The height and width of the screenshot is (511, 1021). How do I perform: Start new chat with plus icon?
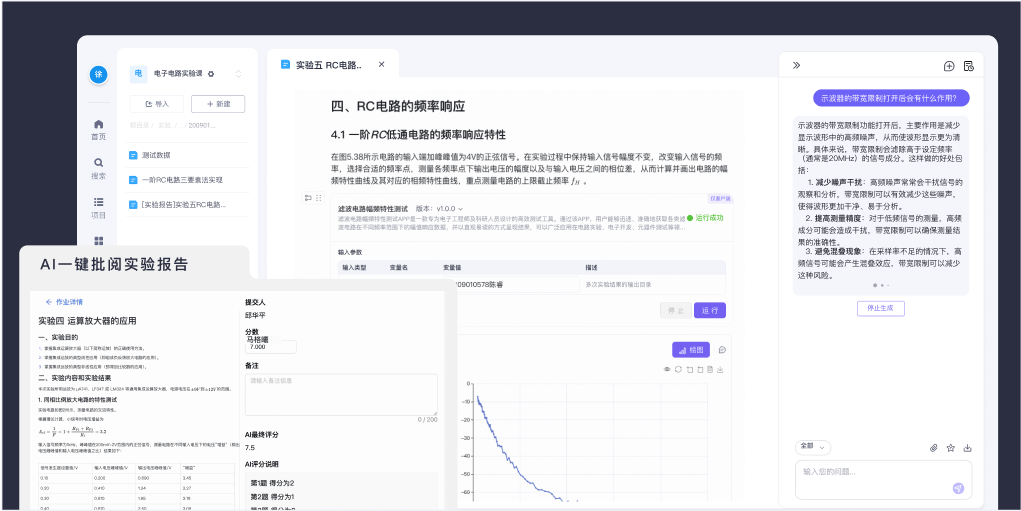coord(949,66)
